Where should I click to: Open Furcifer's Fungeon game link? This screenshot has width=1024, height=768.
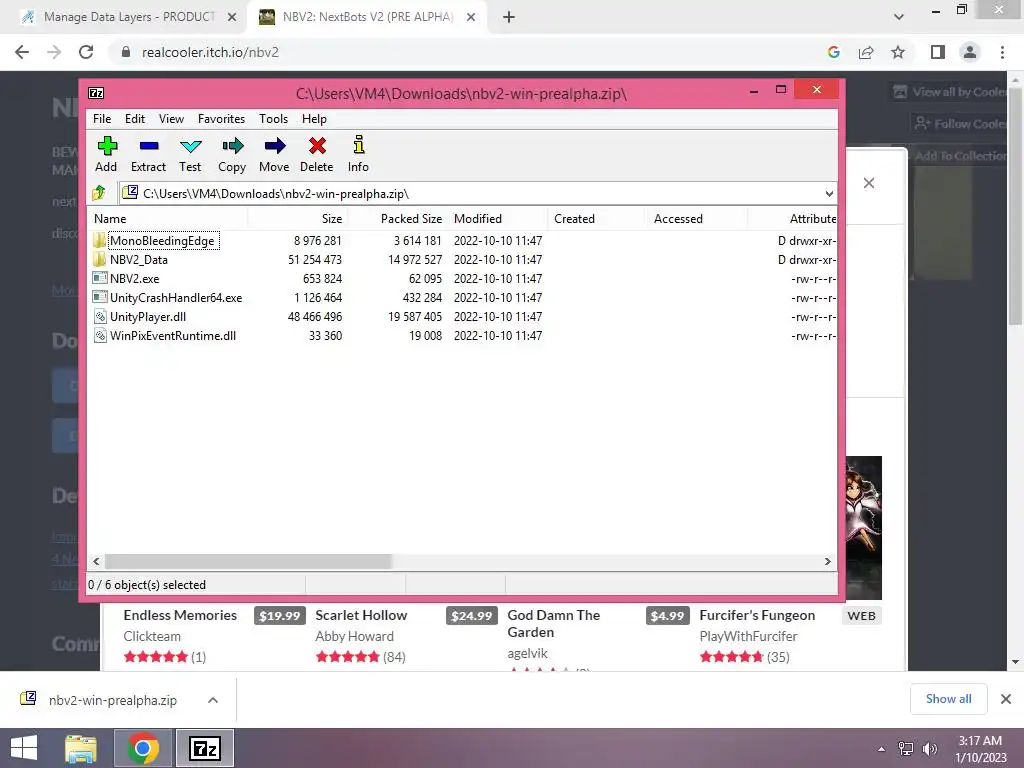757,615
